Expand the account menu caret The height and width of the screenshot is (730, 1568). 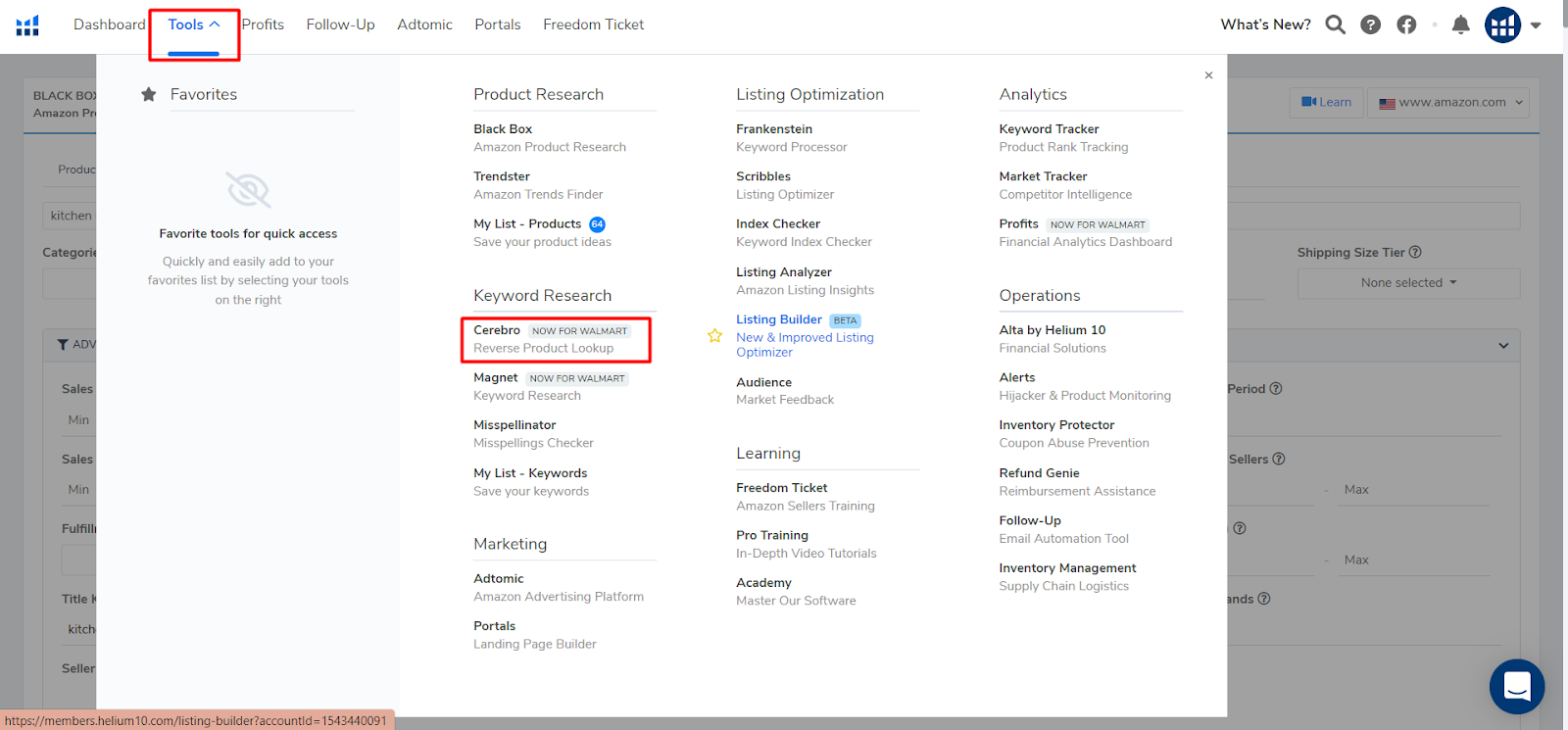(x=1536, y=25)
